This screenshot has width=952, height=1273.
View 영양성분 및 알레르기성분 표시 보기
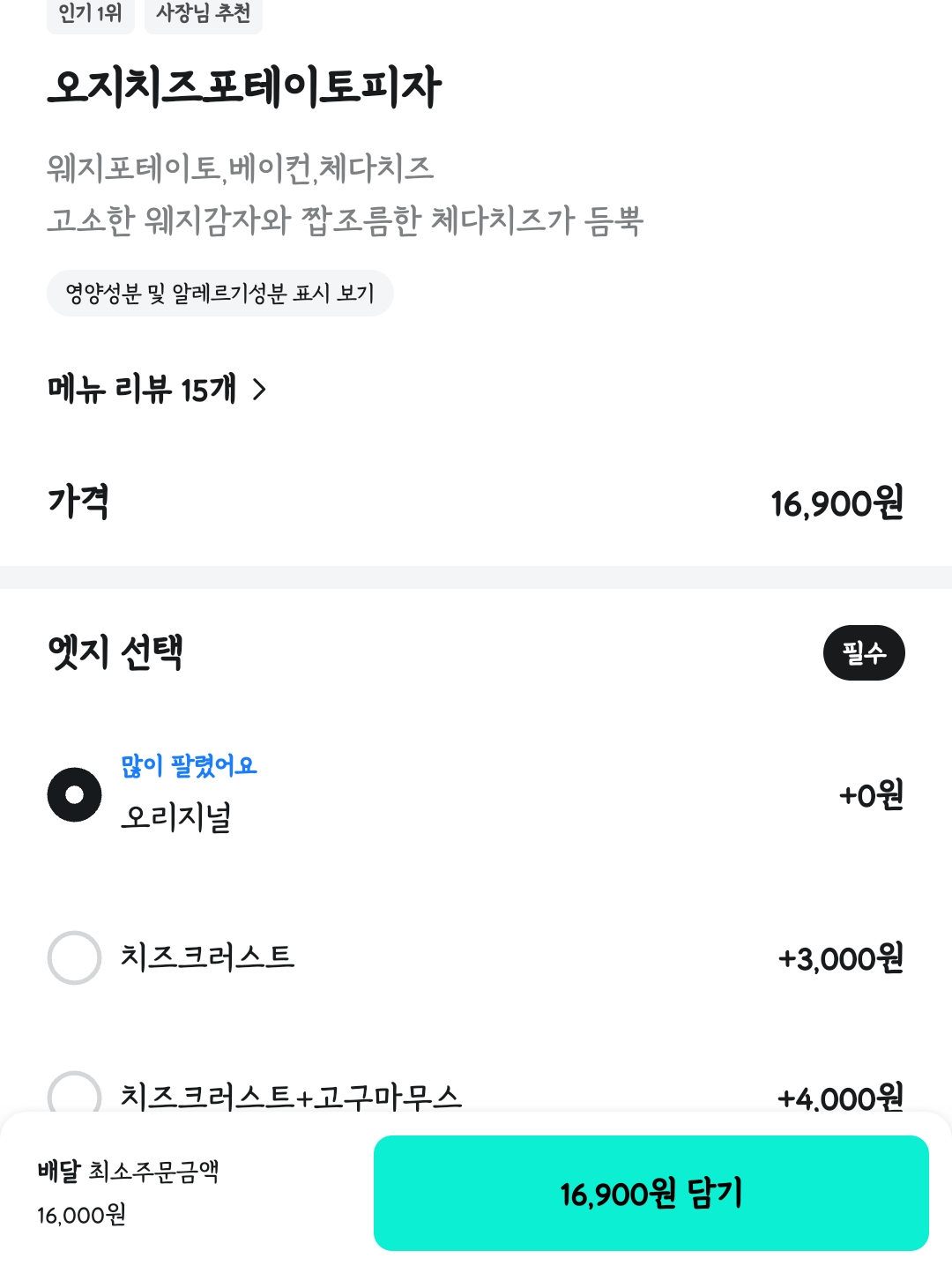pos(219,294)
